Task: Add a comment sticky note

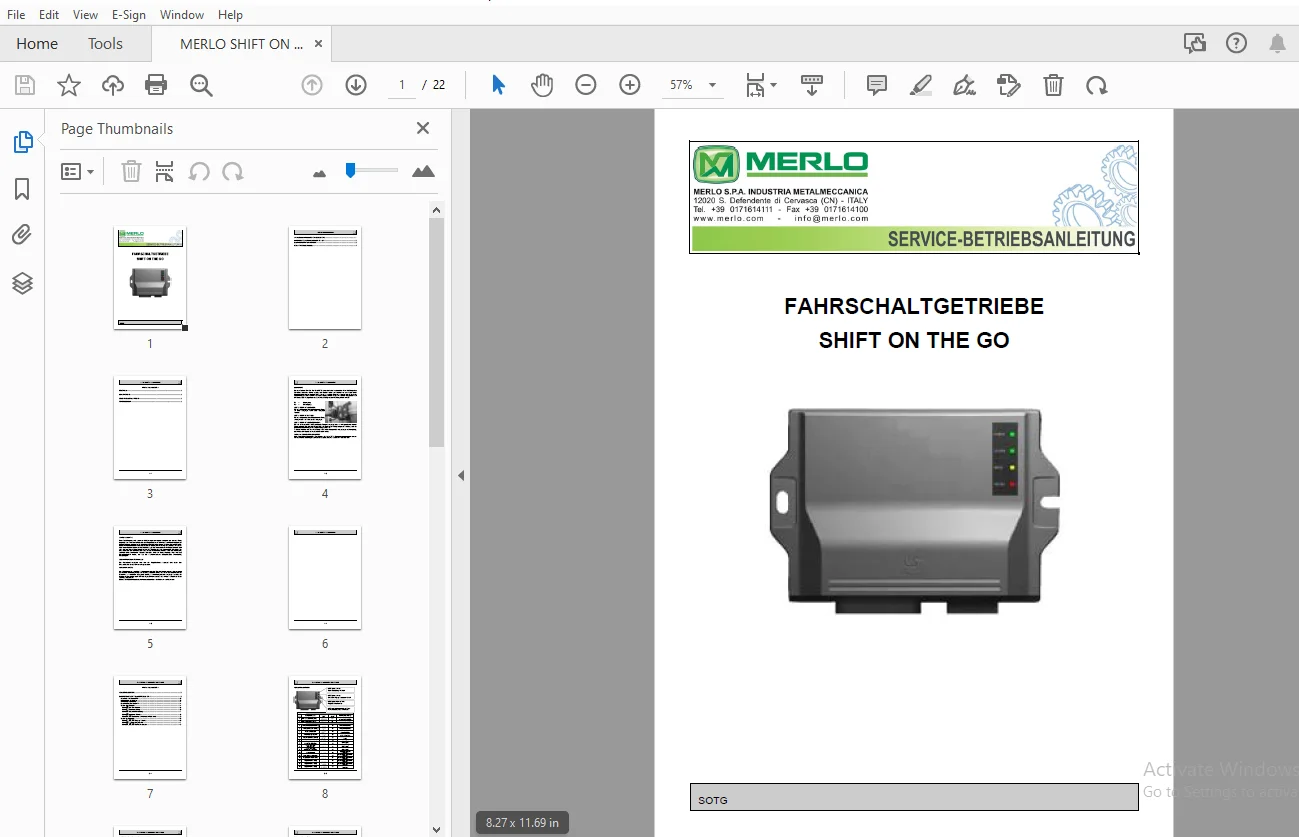Action: coord(877,85)
